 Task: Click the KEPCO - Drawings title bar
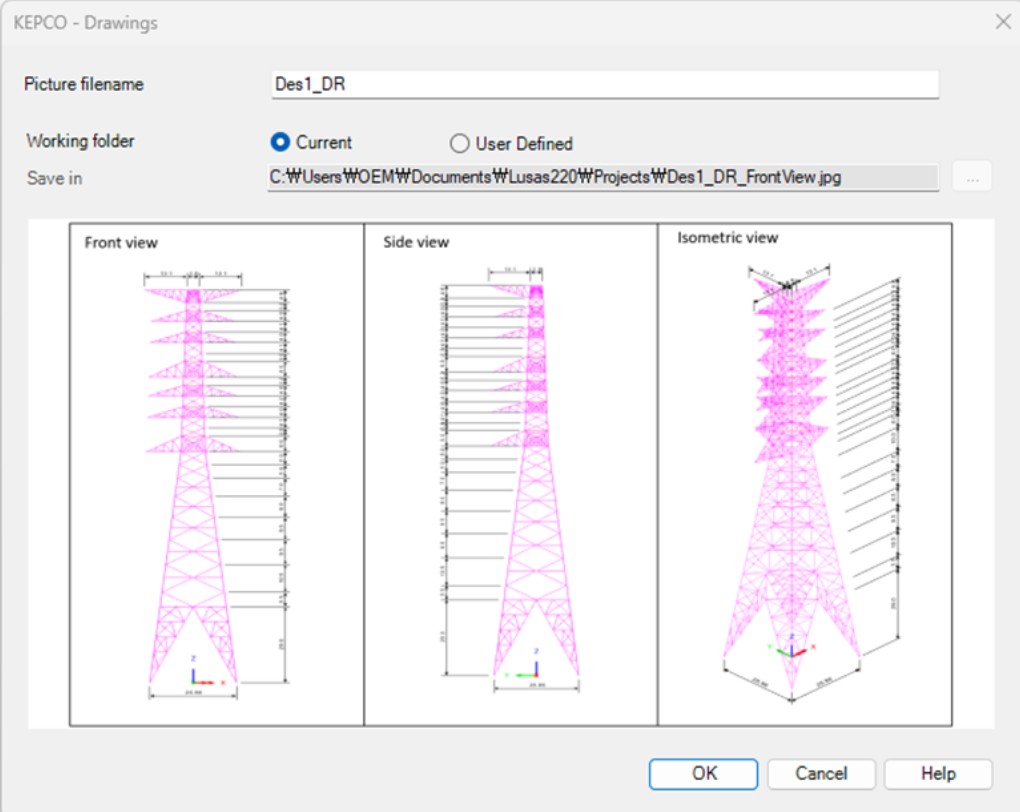coord(400,22)
